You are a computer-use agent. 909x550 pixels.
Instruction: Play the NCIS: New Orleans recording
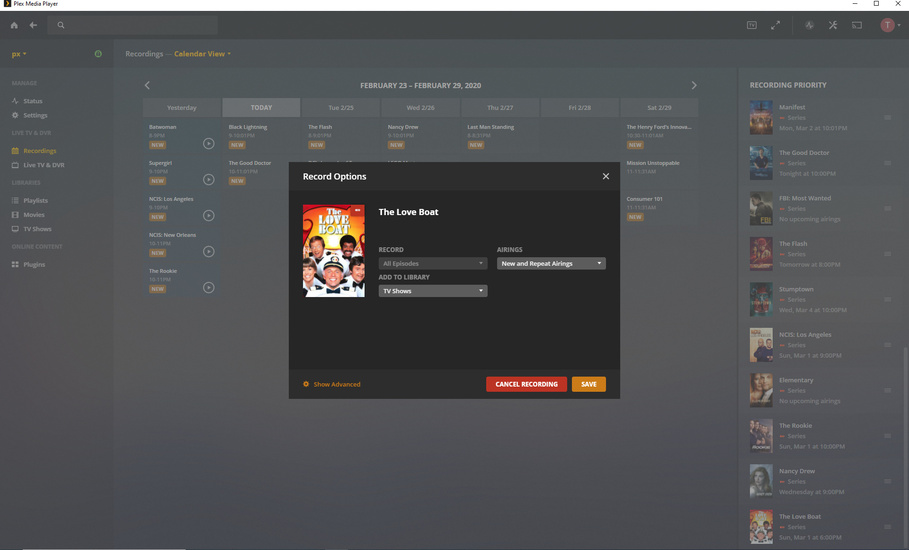(x=209, y=252)
